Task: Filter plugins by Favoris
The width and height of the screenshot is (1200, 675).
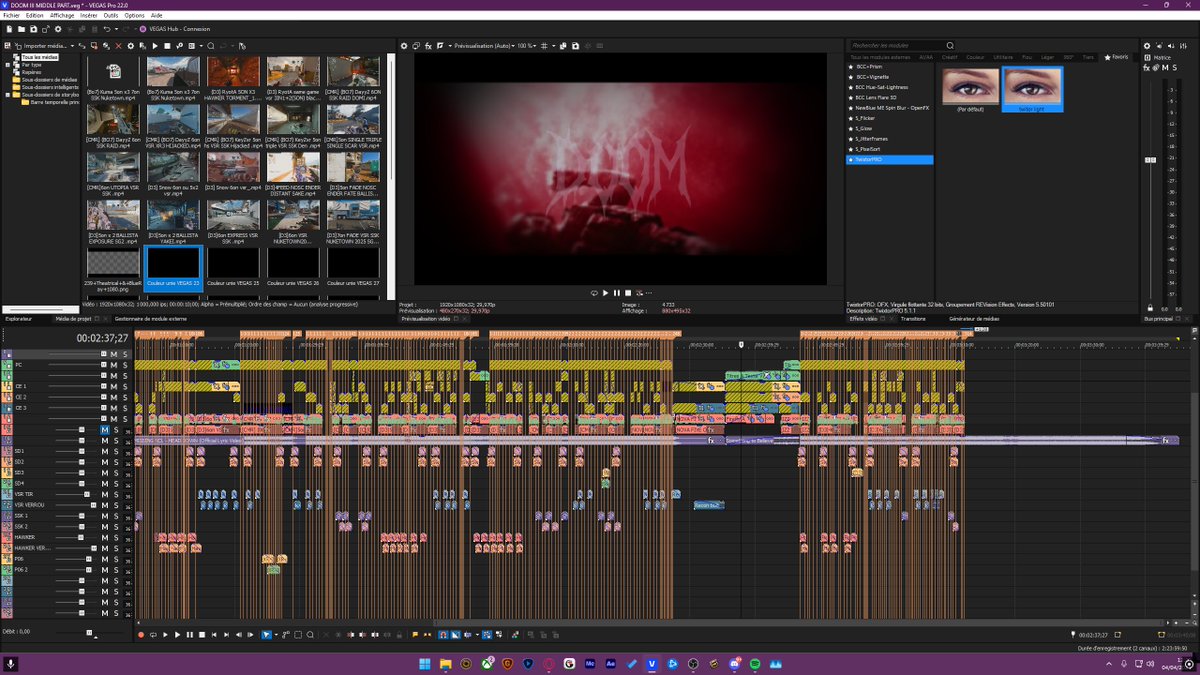Action: pyautogui.click(x=1116, y=57)
